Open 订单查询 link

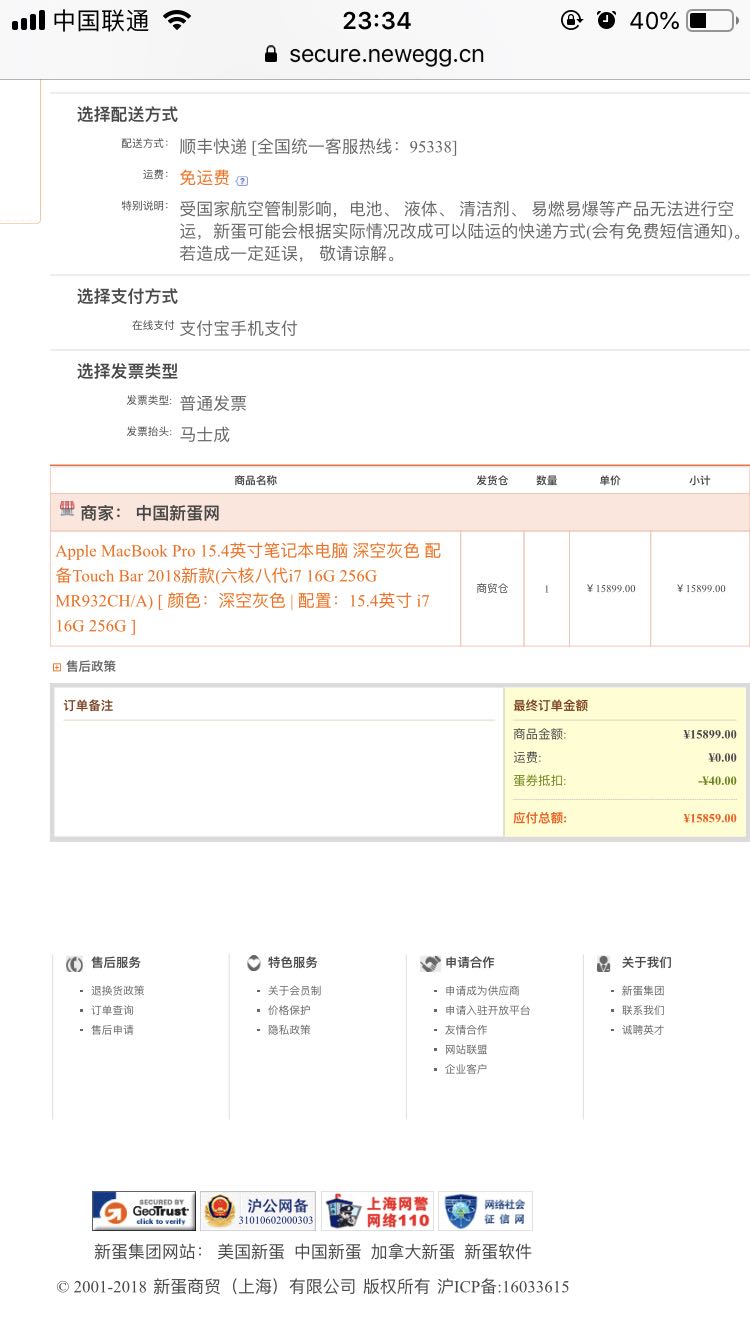[112, 1010]
